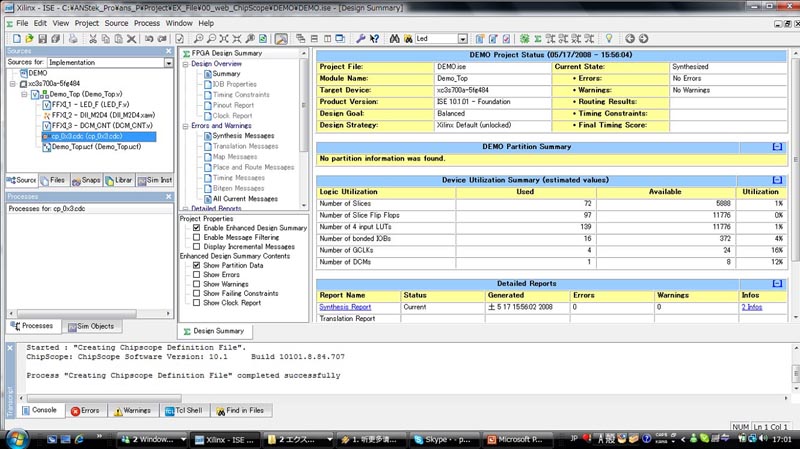Click the Refresh green arrows icon
The image size is (800, 449).
click(263, 39)
